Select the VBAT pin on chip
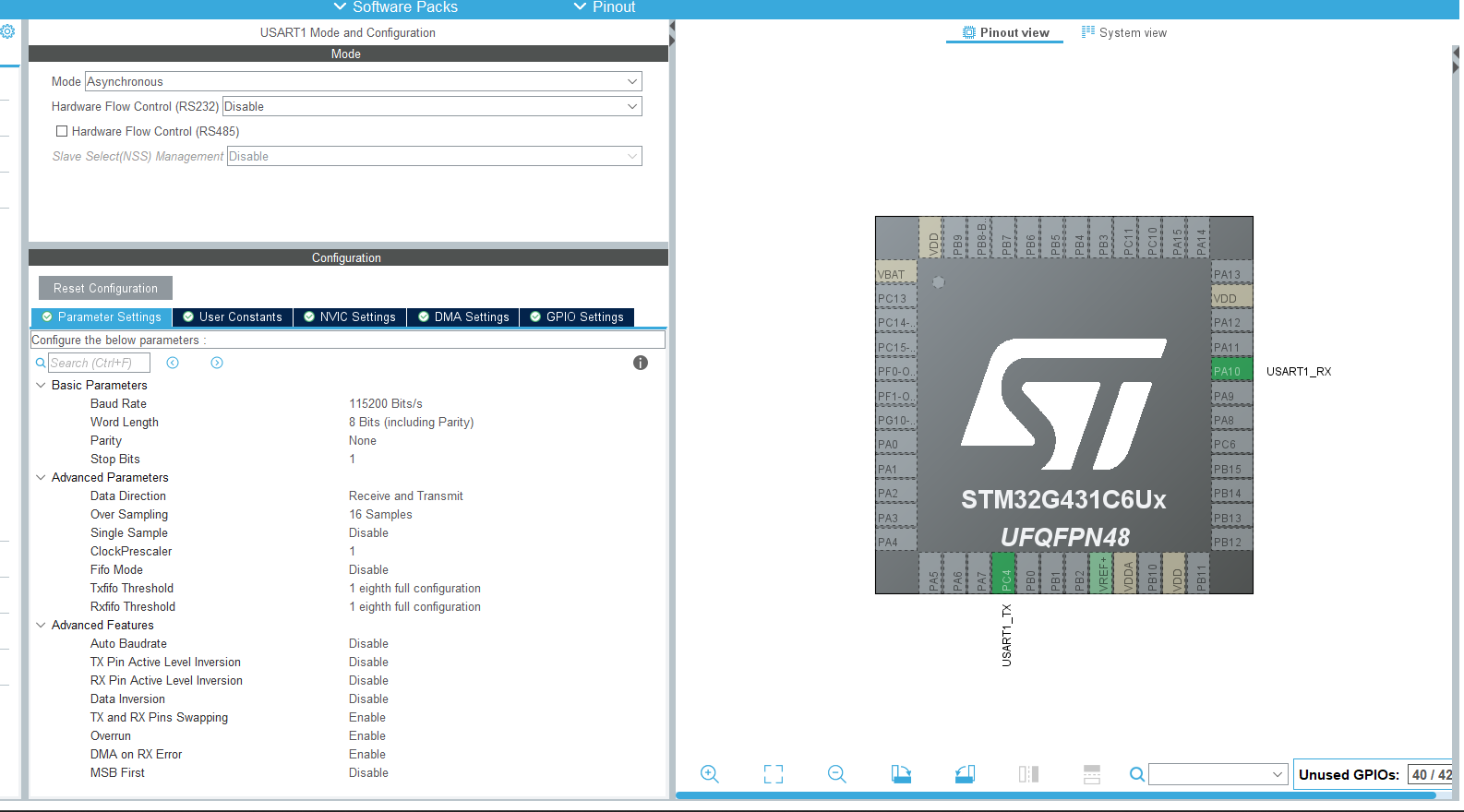 [896, 274]
